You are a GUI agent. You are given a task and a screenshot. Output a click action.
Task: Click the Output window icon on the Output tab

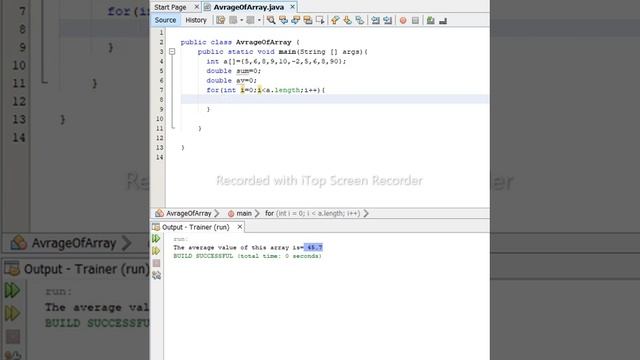(156, 227)
